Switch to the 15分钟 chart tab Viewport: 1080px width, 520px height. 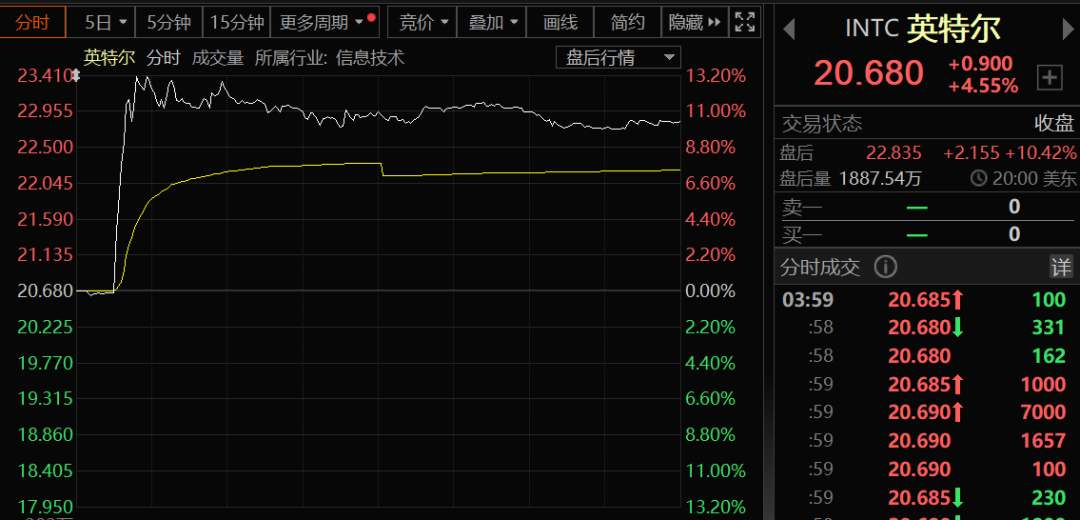tap(237, 22)
